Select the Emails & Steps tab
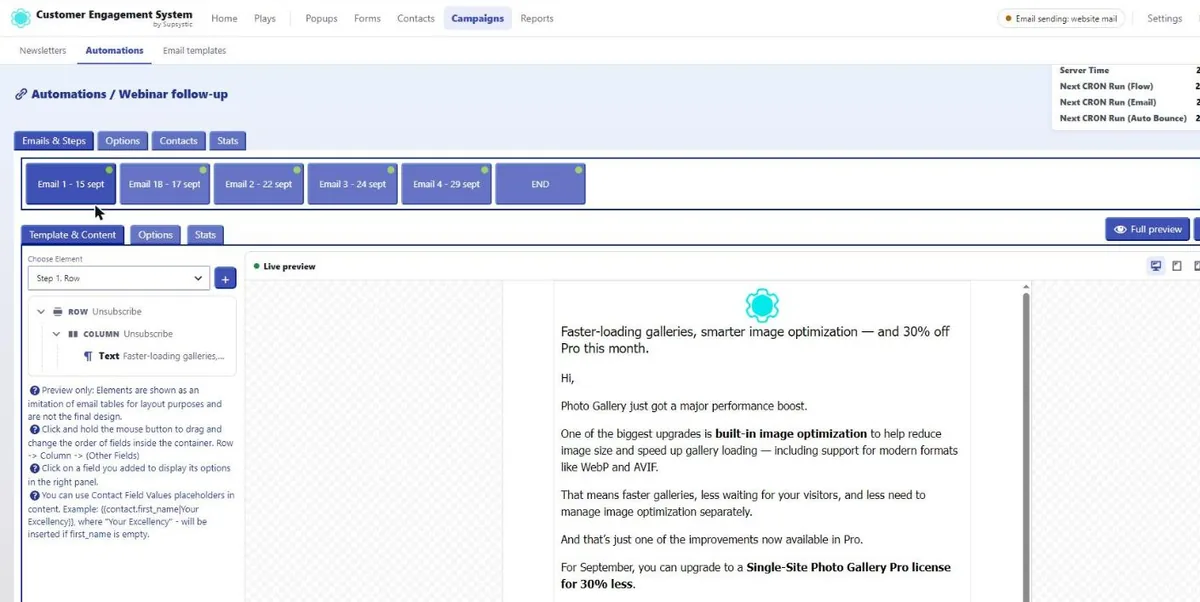This screenshot has width=1200, height=602. [x=54, y=141]
